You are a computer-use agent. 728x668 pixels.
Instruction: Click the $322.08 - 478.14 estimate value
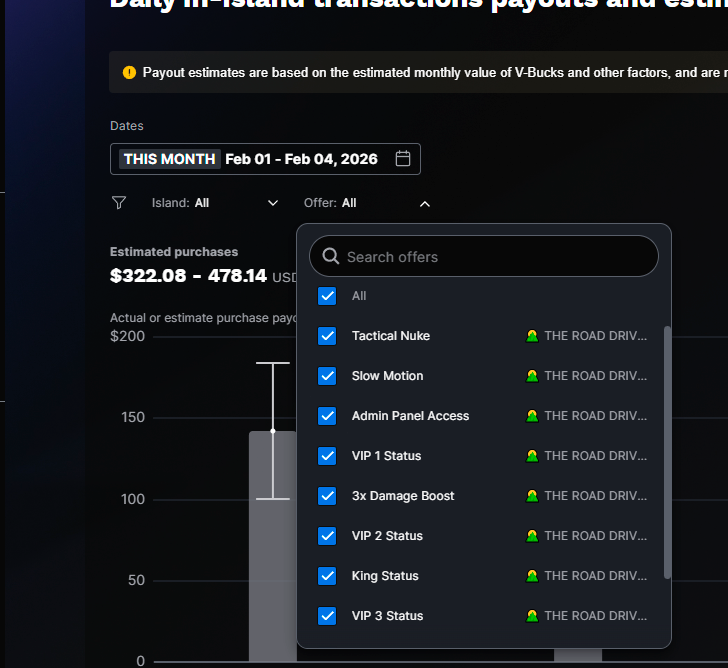[188, 276]
